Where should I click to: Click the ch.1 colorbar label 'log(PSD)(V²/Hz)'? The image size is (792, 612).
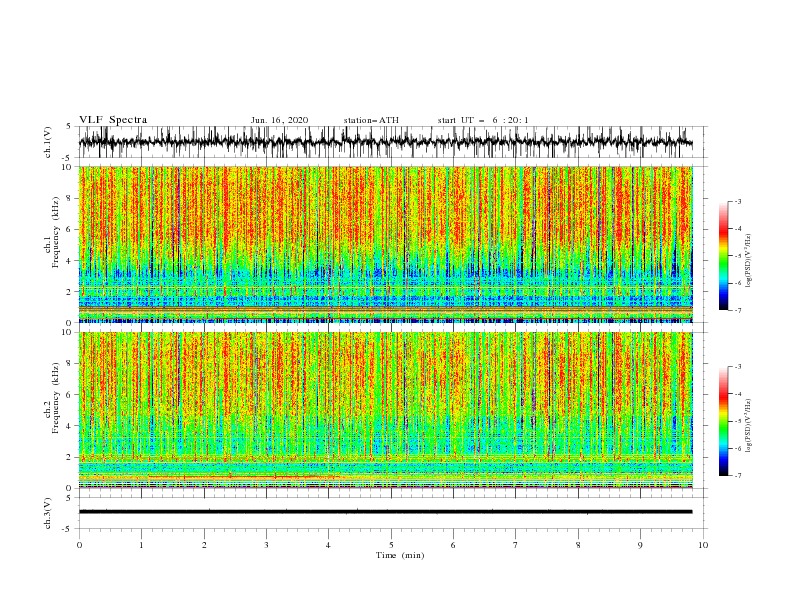749,261
